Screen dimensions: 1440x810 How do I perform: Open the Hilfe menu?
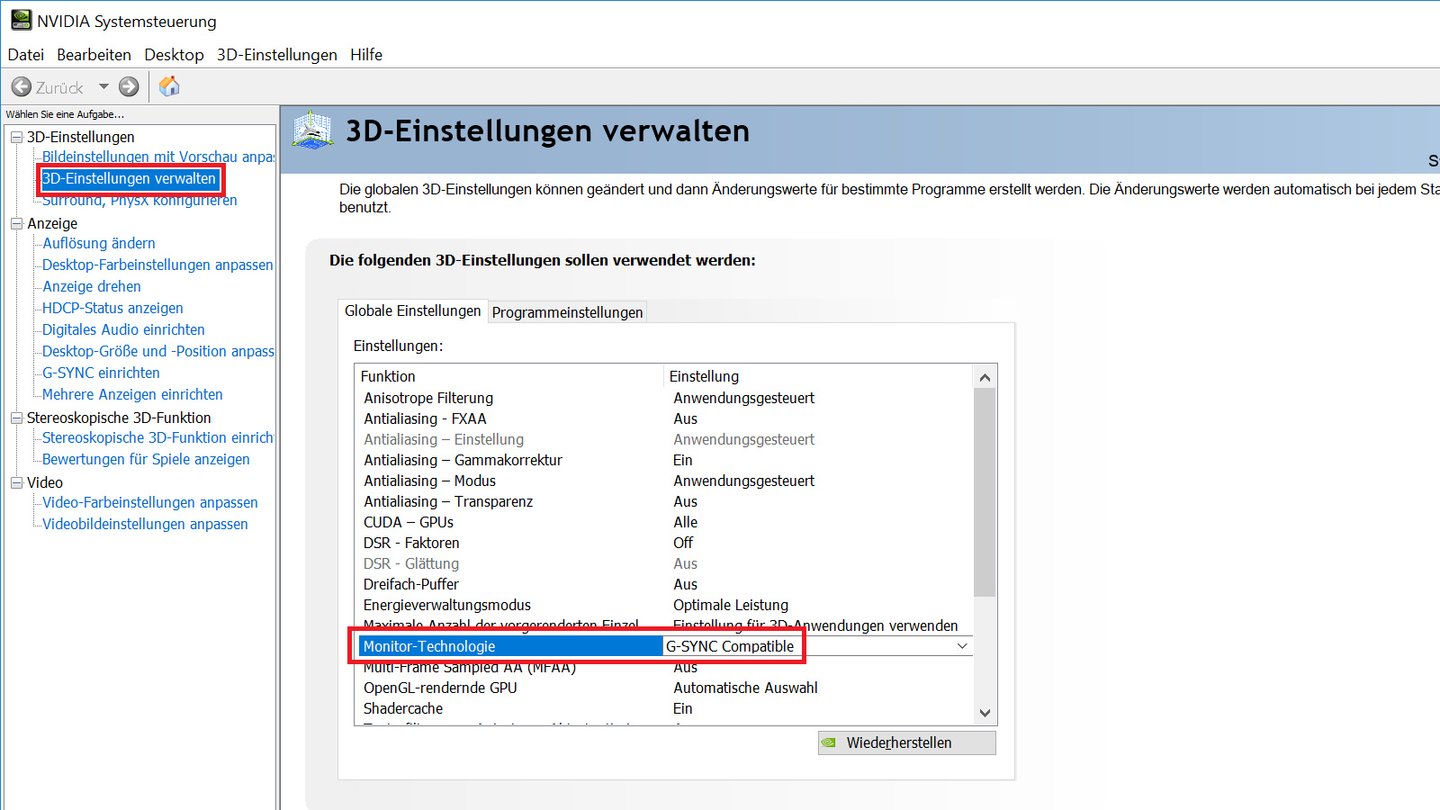tap(366, 55)
